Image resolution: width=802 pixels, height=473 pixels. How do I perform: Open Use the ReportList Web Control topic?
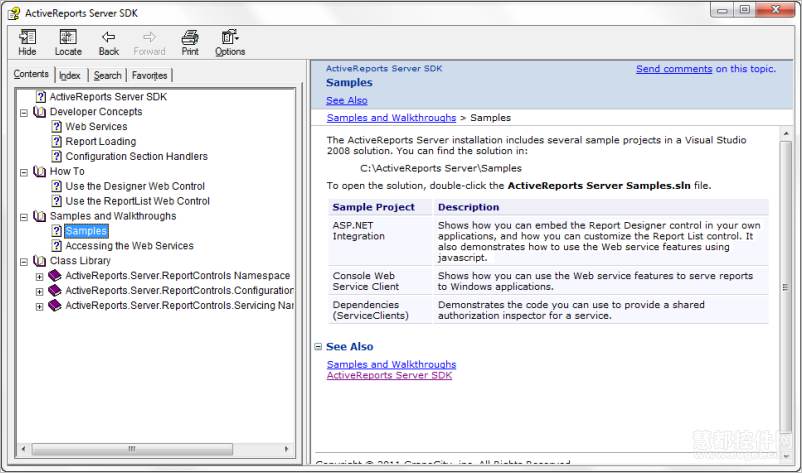point(138,201)
